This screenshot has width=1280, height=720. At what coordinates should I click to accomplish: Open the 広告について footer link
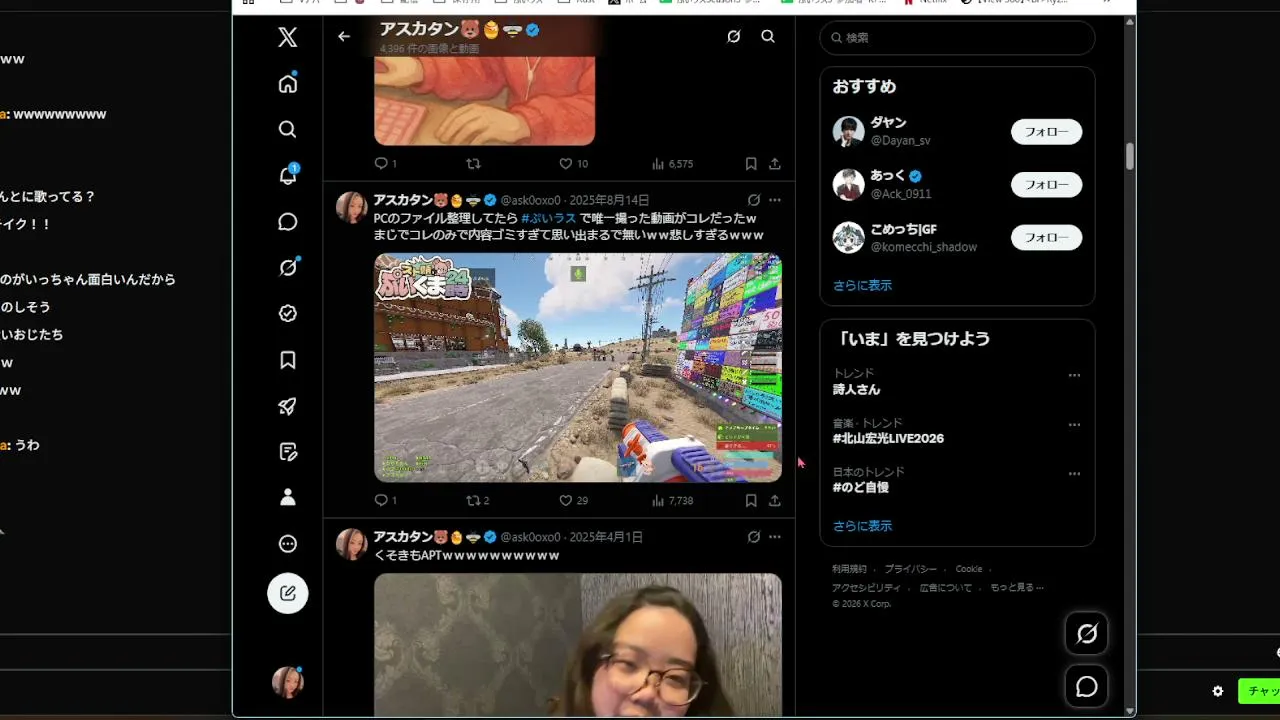click(x=945, y=588)
